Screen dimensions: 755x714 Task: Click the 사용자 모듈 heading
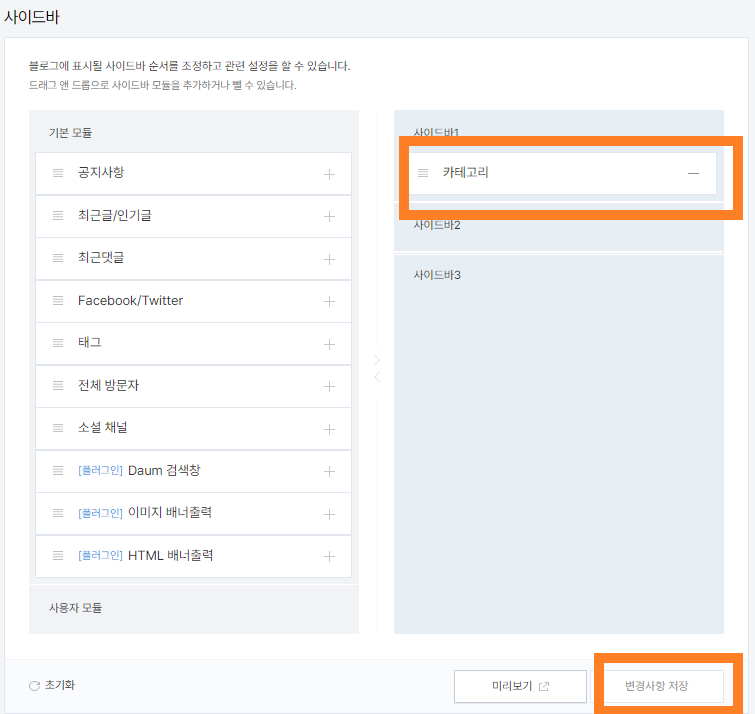coord(75,608)
